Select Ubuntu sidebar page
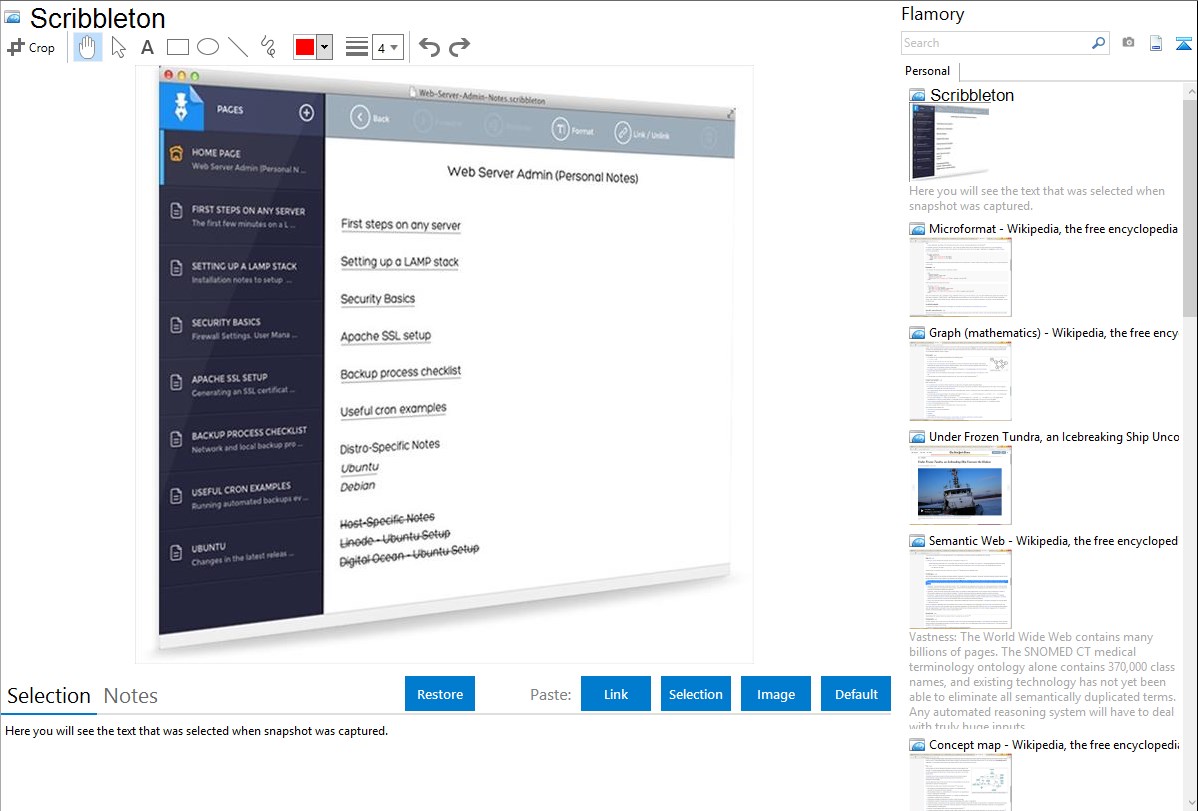1198x811 pixels. pos(243,552)
